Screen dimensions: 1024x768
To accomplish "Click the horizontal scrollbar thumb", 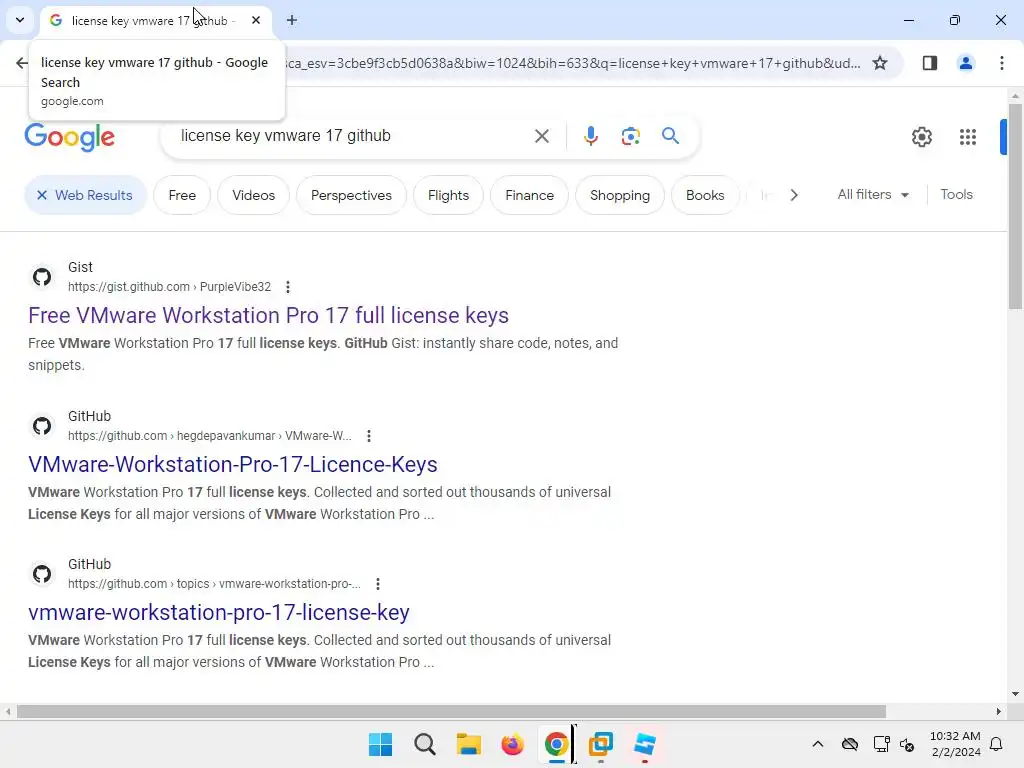I will tap(451, 711).
